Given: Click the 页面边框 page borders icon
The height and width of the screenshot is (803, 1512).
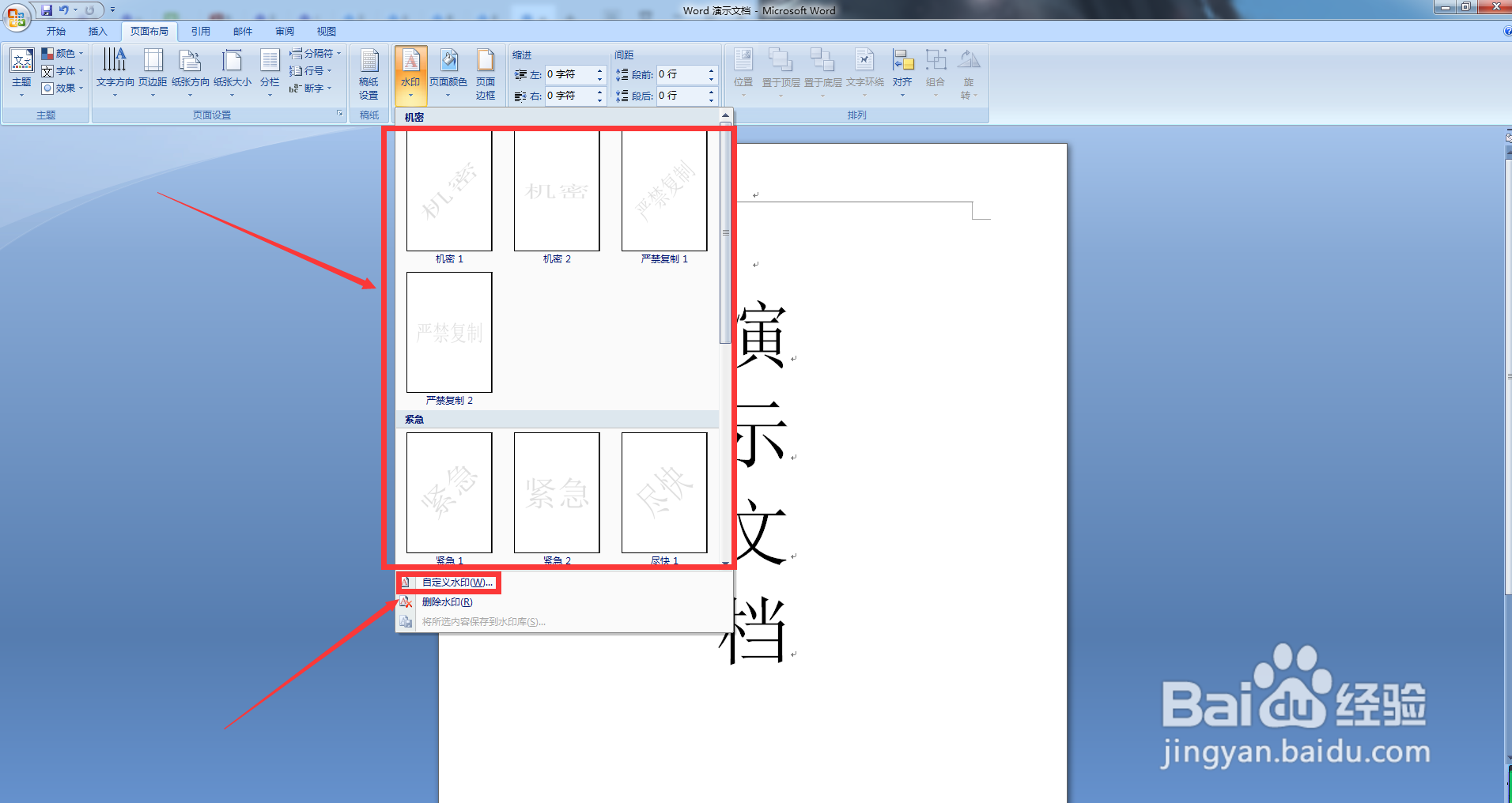Looking at the screenshot, I should 486,74.
